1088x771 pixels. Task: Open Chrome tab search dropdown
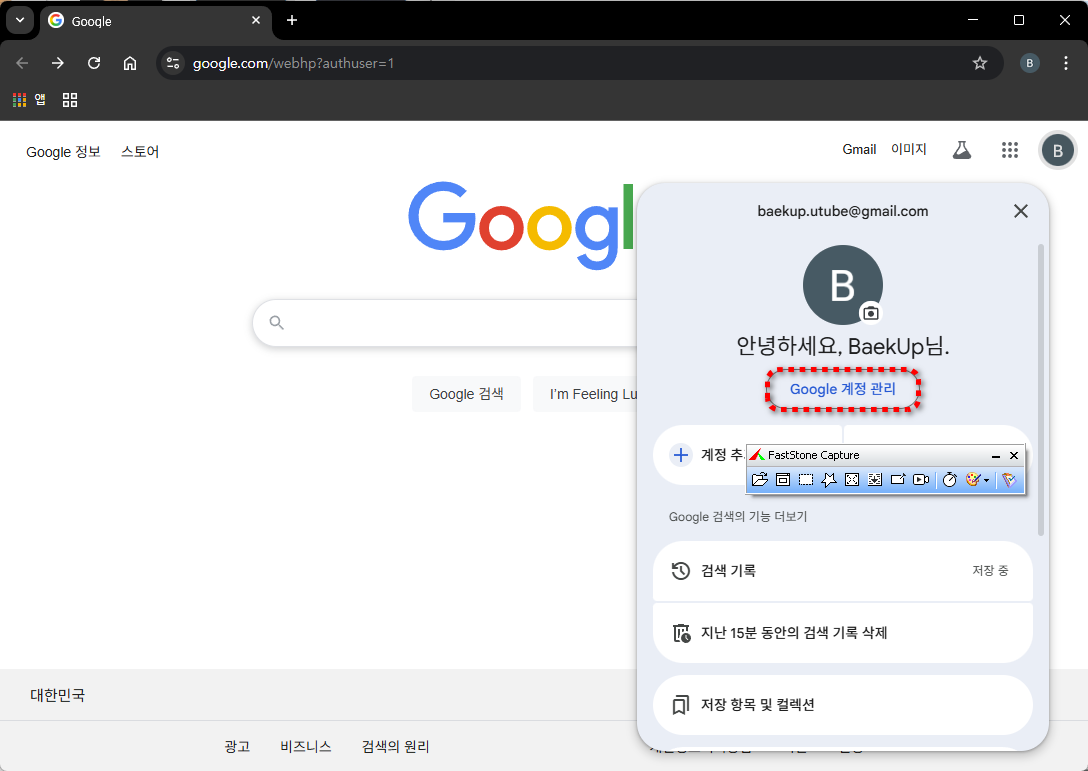coord(20,20)
